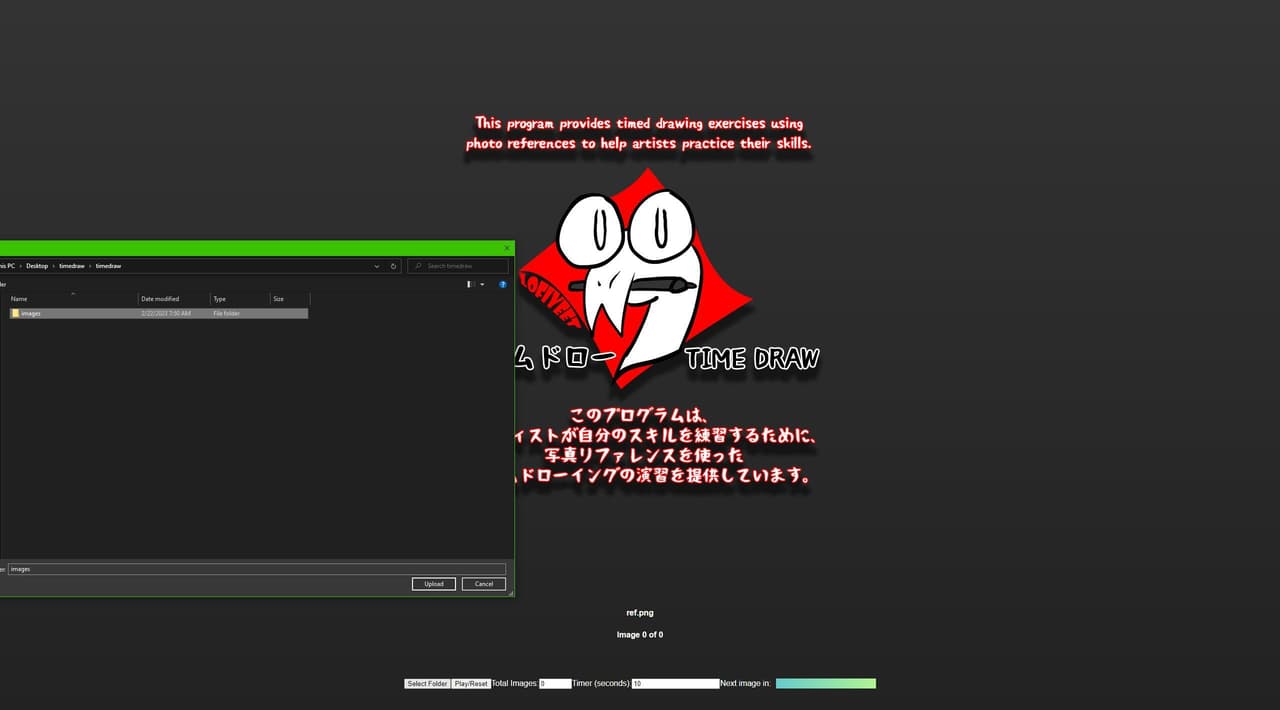Click the Folder name input field
1280x710 pixels.
coord(256,569)
